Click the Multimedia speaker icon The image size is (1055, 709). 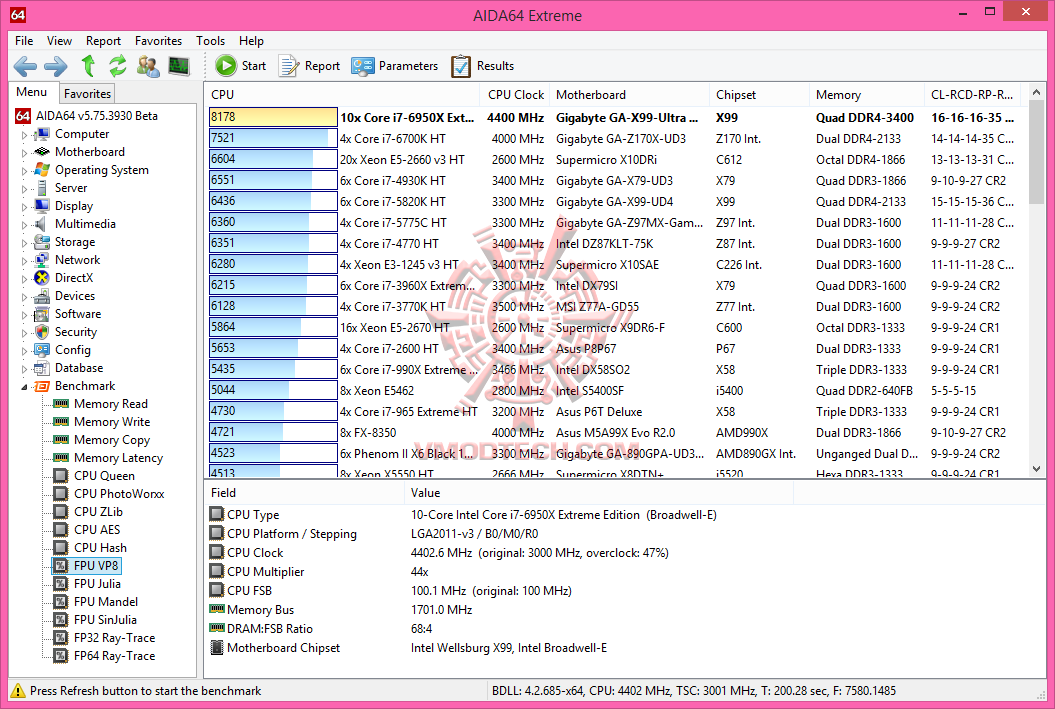tap(42, 224)
